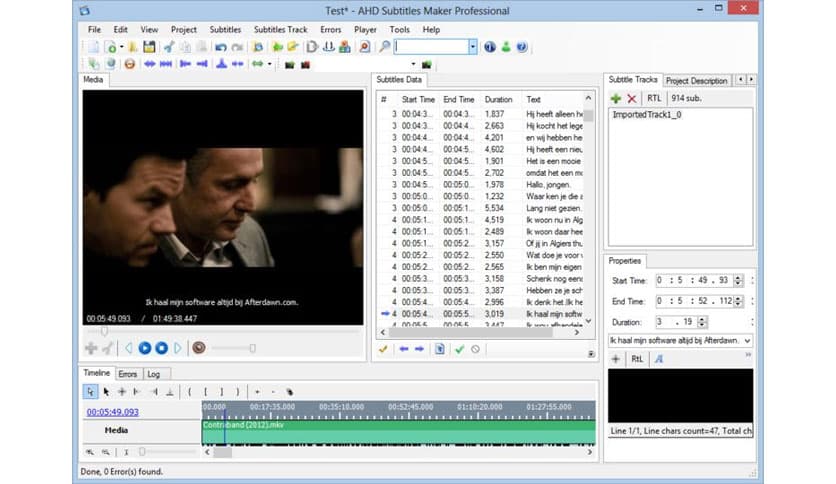This screenshot has width=836, height=484.
Task: Open dropdown arrow beside green stretch icon
Action: [x=269, y=64]
